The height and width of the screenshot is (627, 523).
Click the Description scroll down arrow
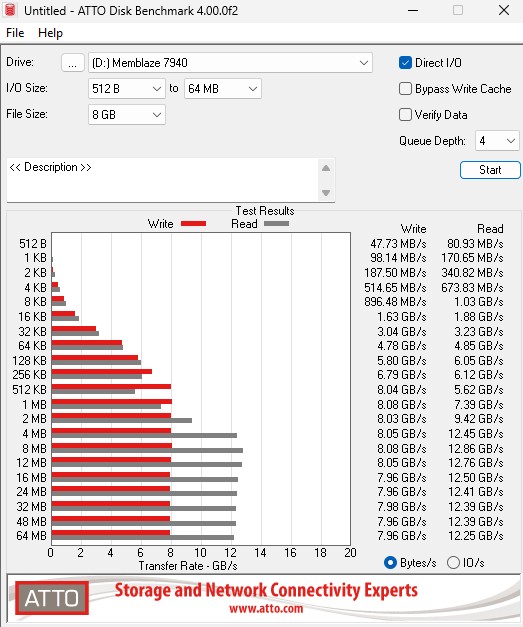pos(326,193)
